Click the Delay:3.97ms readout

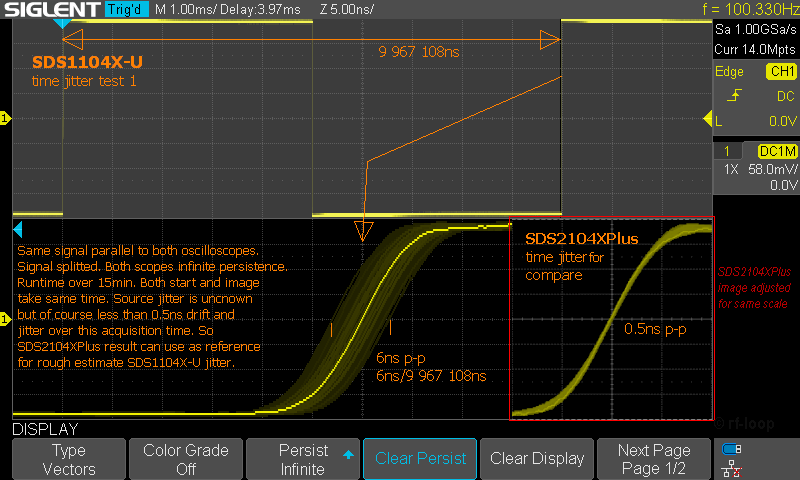click(x=260, y=9)
